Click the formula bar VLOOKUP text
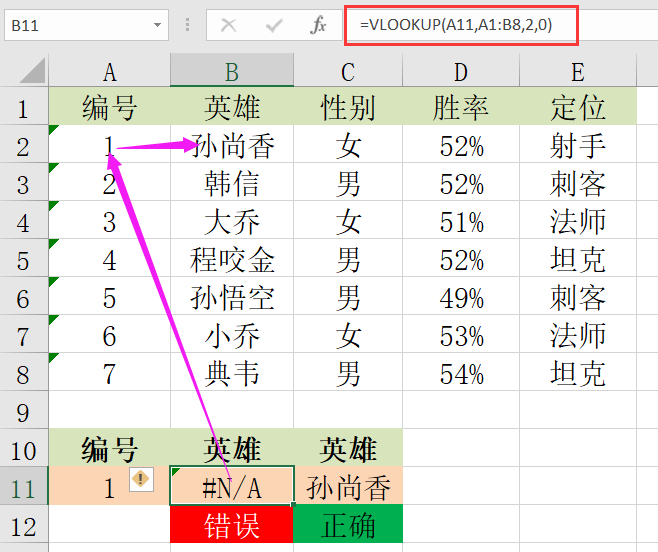The height and width of the screenshot is (552, 658). (x=456, y=25)
